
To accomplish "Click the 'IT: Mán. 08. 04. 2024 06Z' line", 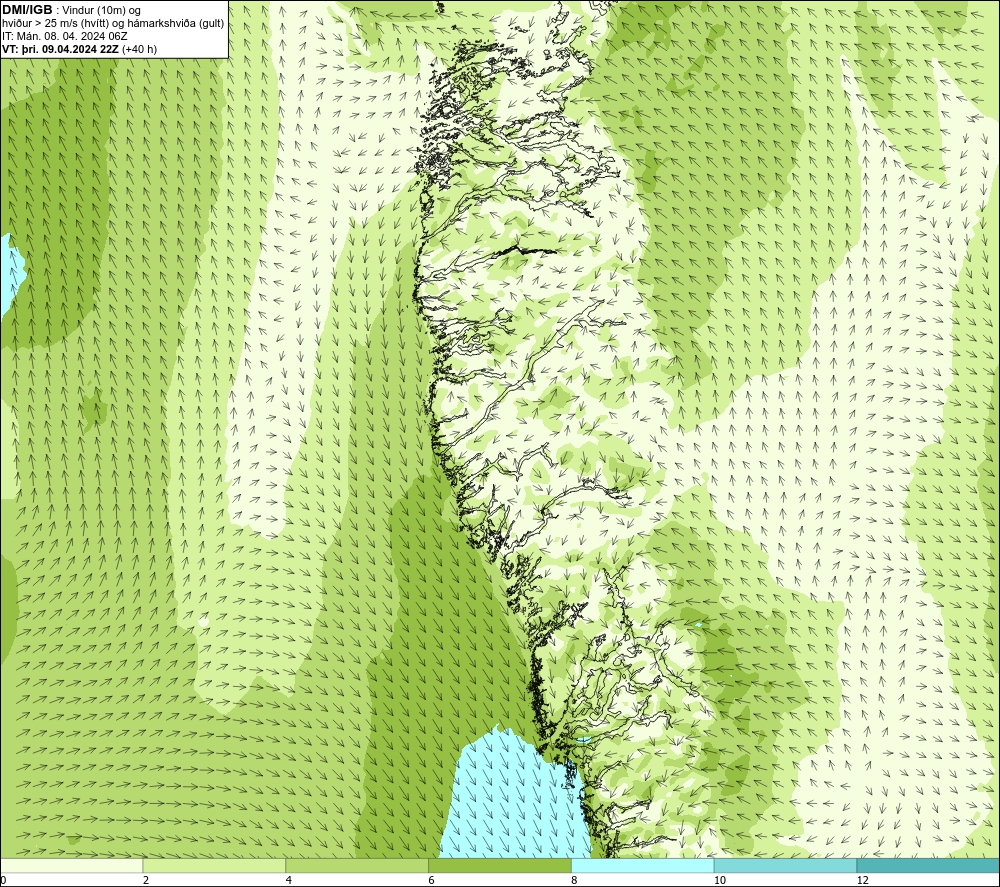I will pyautogui.click(x=65, y=36).
